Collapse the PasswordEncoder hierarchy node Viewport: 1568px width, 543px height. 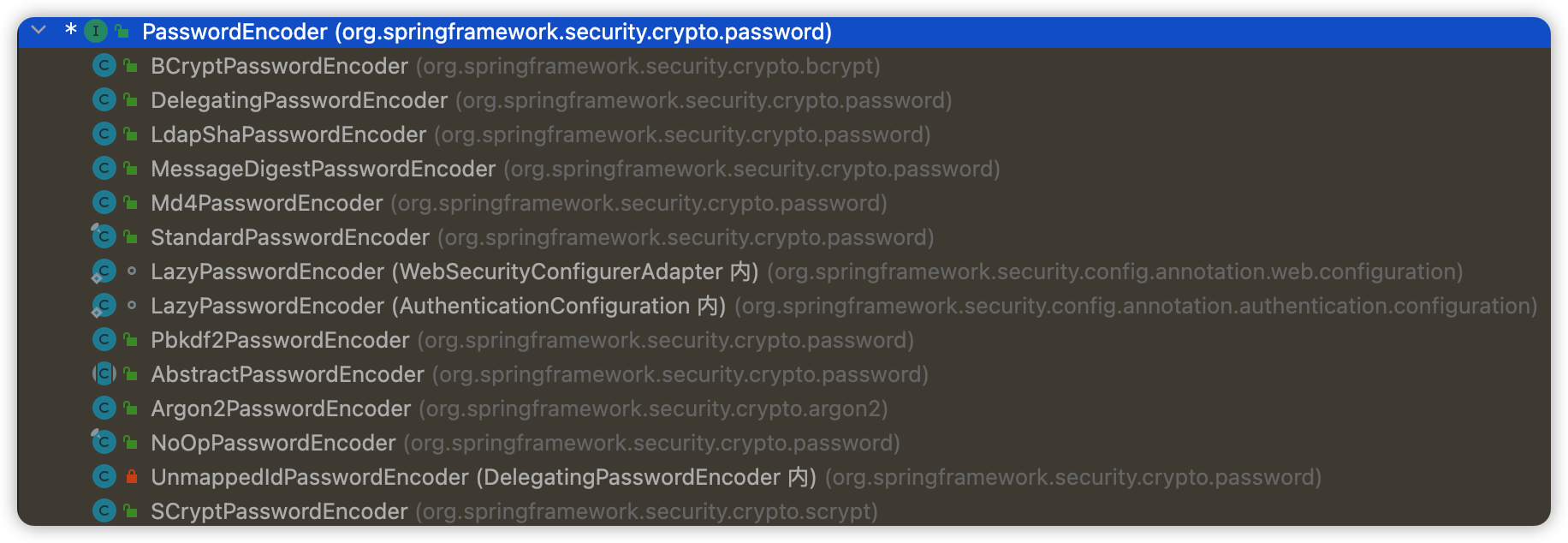click(x=39, y=30)
